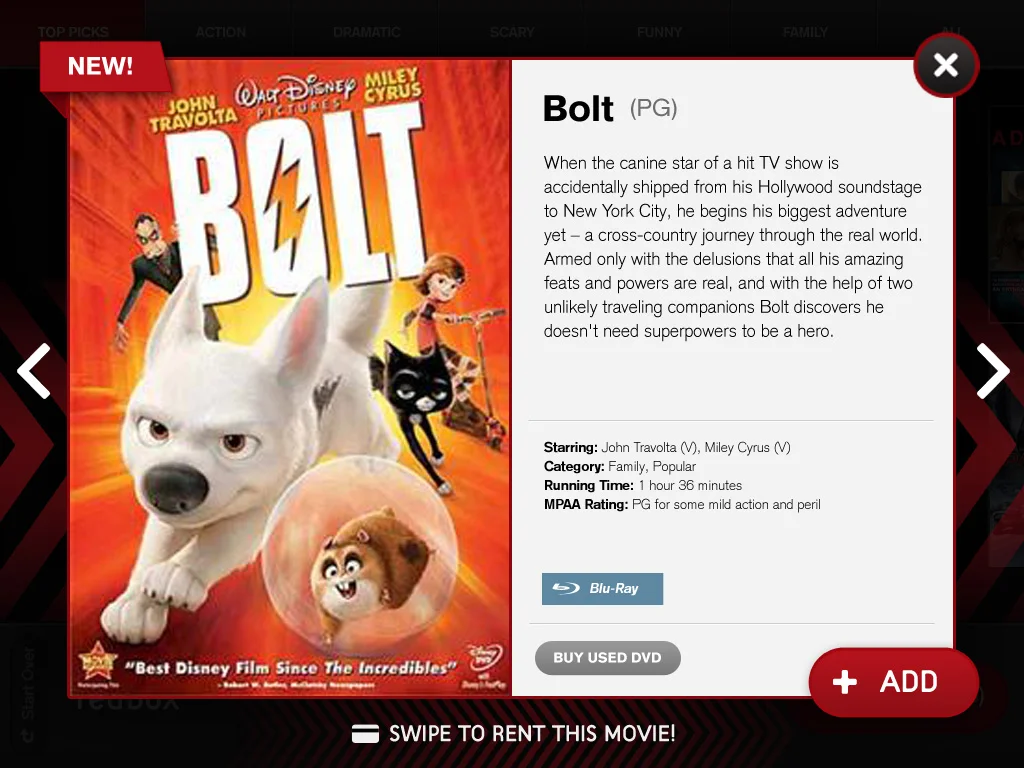Image resolution: width=1024 pixels, height=768 pixels.
Task: Tap the credit card swipe icon
Action: pos(365,734)
